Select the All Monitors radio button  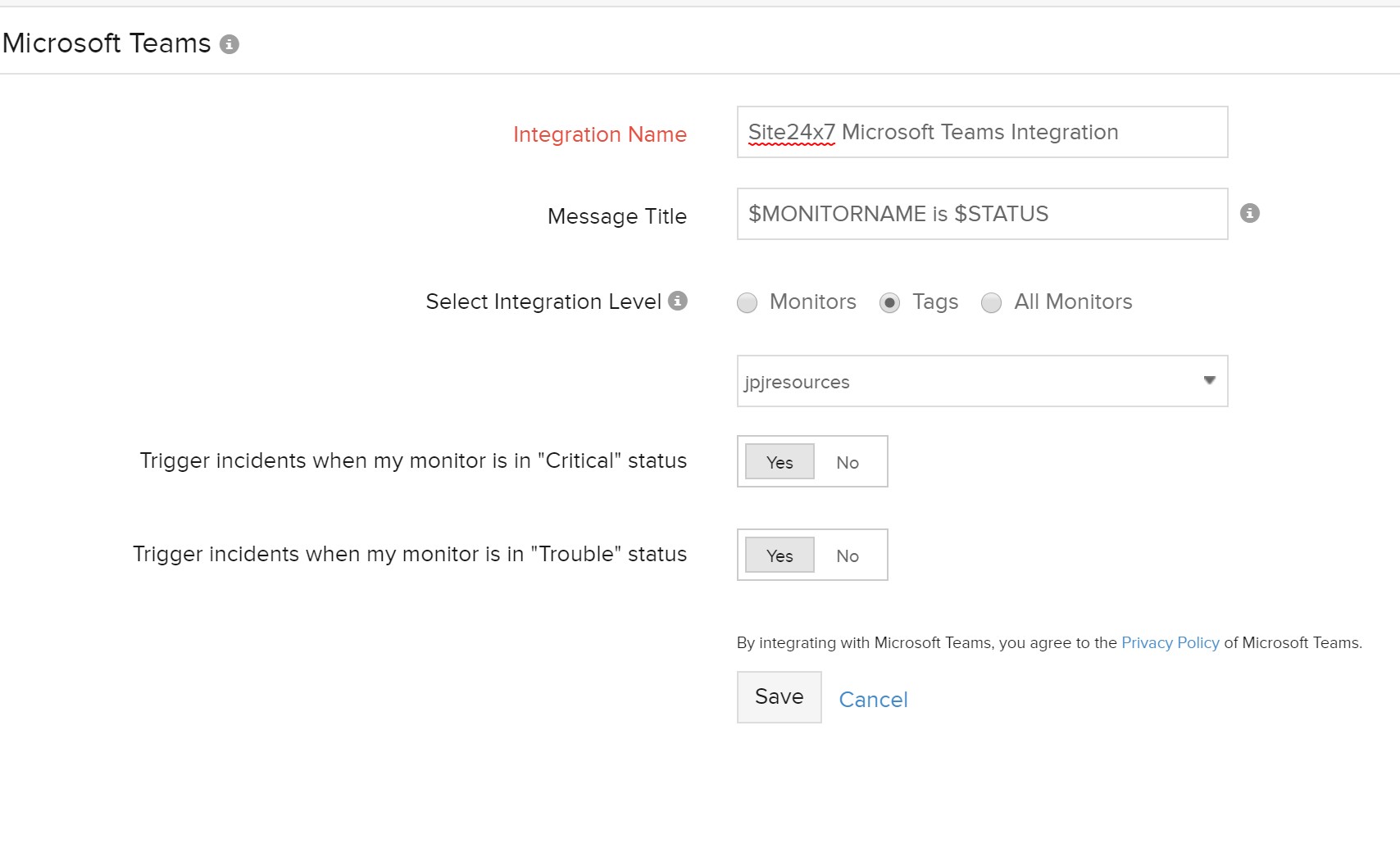[x=991, y=303]
